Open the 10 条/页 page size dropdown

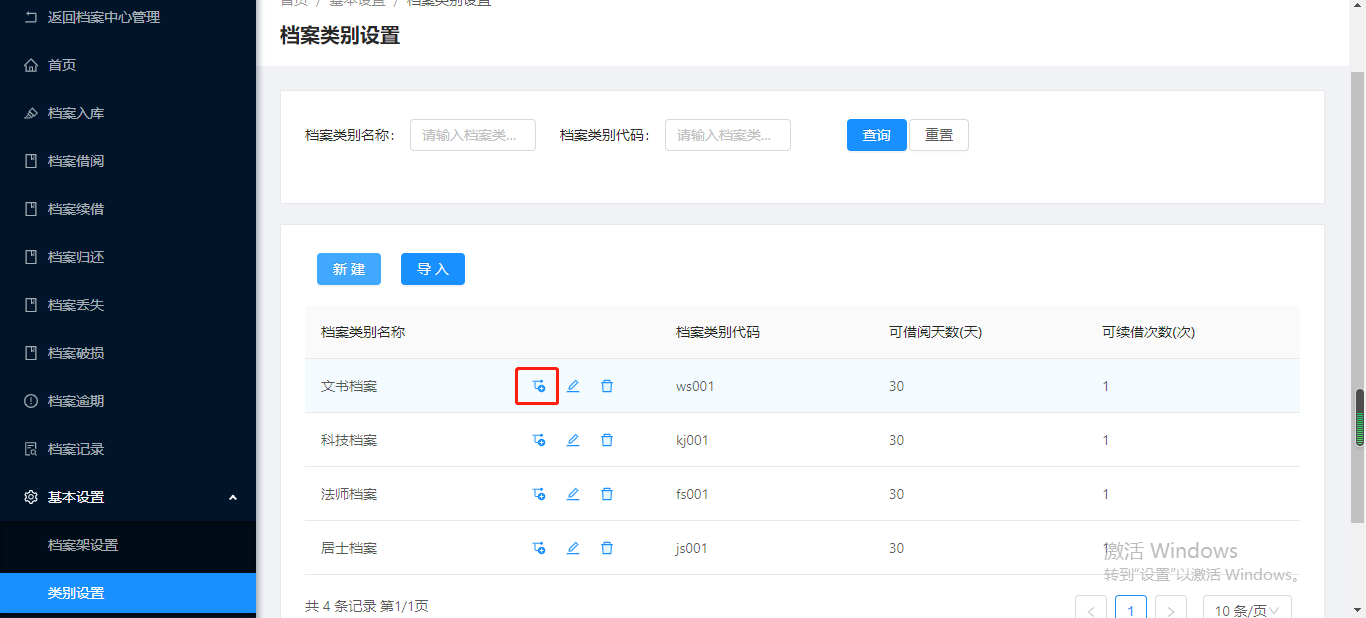[1247, 611]
